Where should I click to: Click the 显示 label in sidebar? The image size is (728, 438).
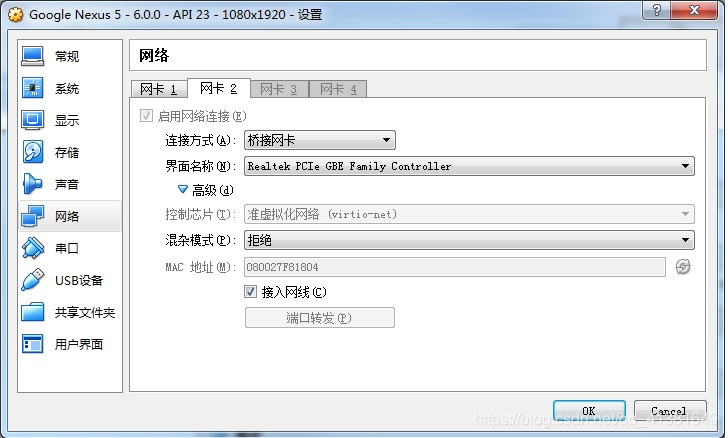click(x=67, y=120)
